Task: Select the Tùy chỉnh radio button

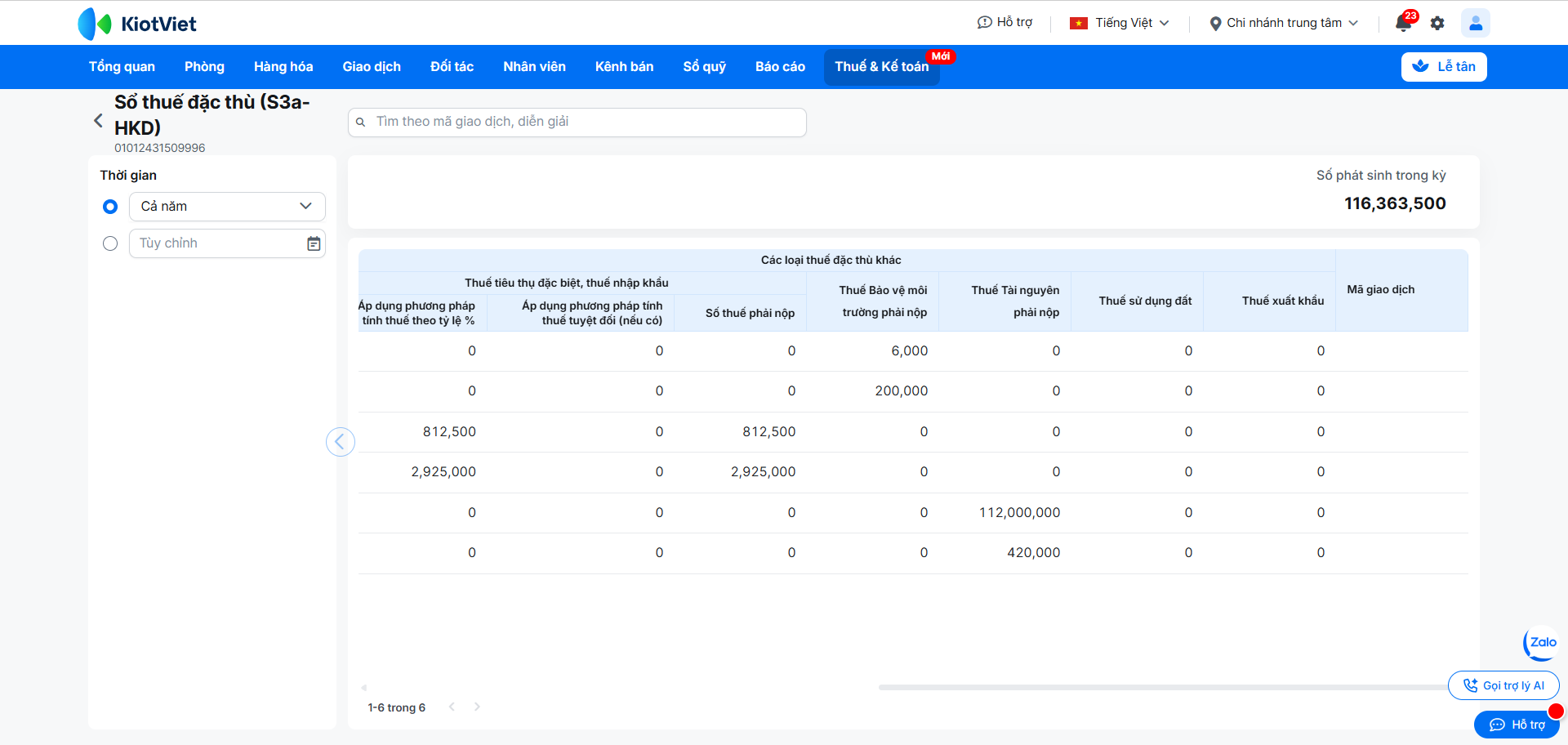Action: point(110,243)
